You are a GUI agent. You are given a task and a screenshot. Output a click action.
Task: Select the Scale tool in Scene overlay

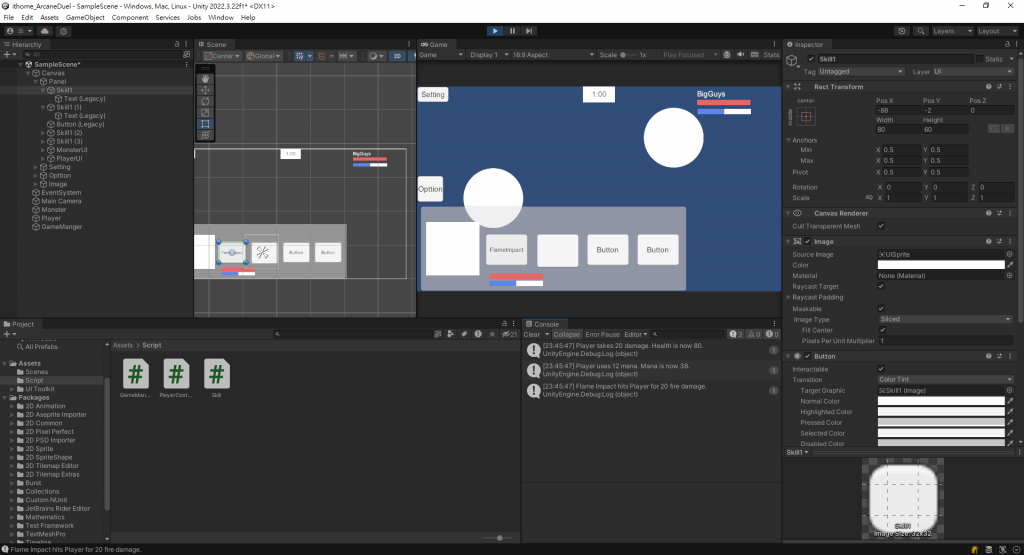pyautogui.click(x=206, y=112)
